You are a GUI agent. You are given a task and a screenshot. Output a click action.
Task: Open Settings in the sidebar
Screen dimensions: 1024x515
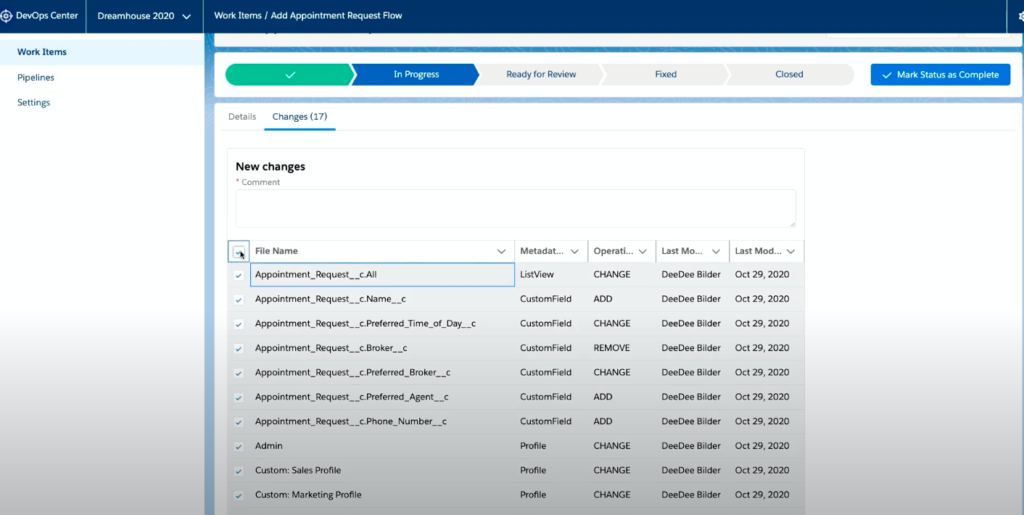34,102
